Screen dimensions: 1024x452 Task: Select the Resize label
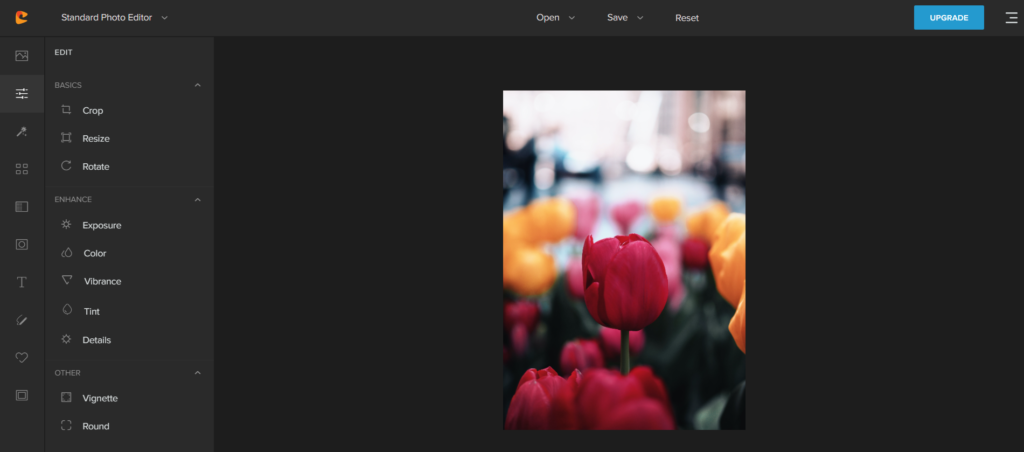(x=96, y=138)
